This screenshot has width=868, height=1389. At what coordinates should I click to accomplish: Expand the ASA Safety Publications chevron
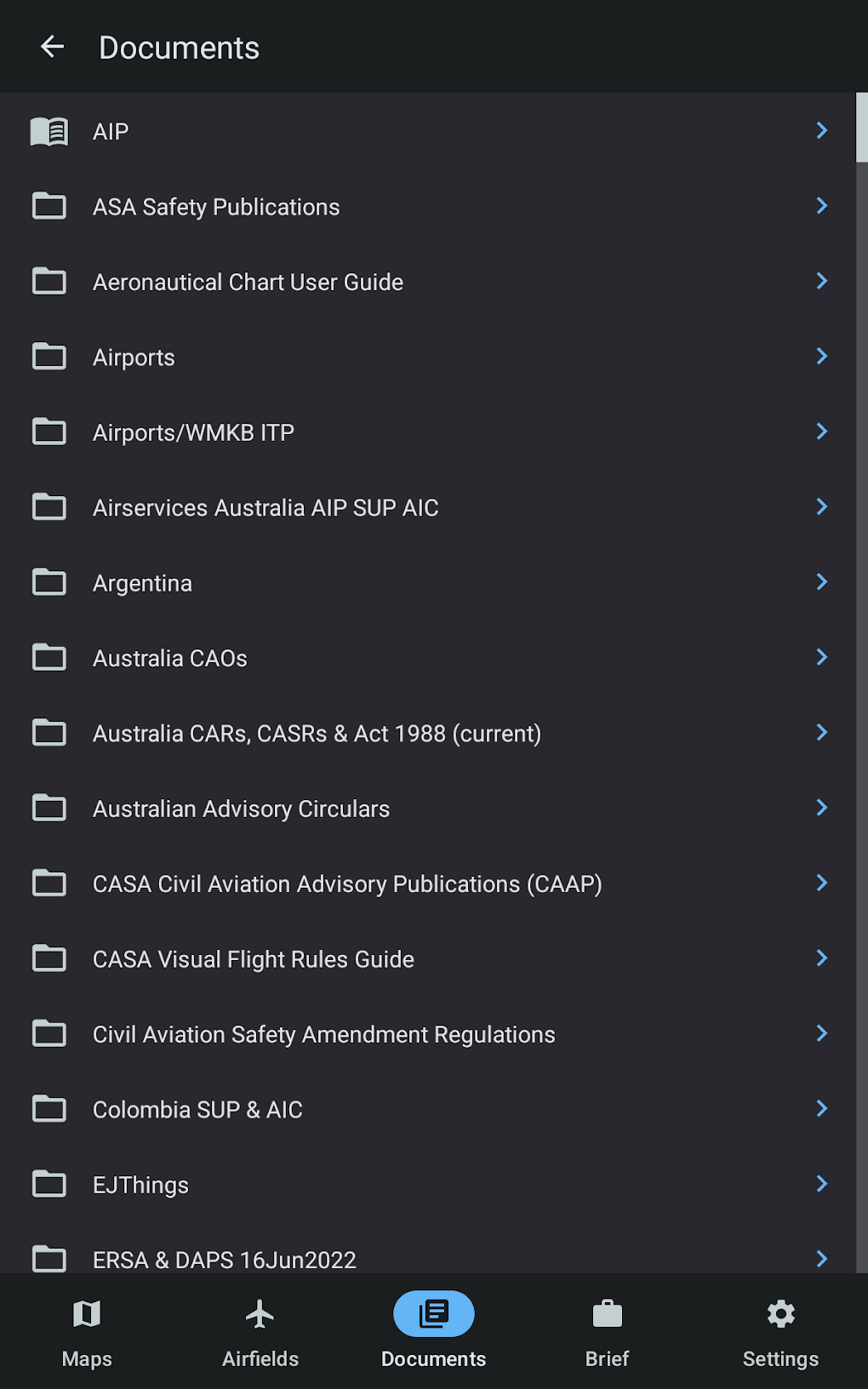point(821,206)
